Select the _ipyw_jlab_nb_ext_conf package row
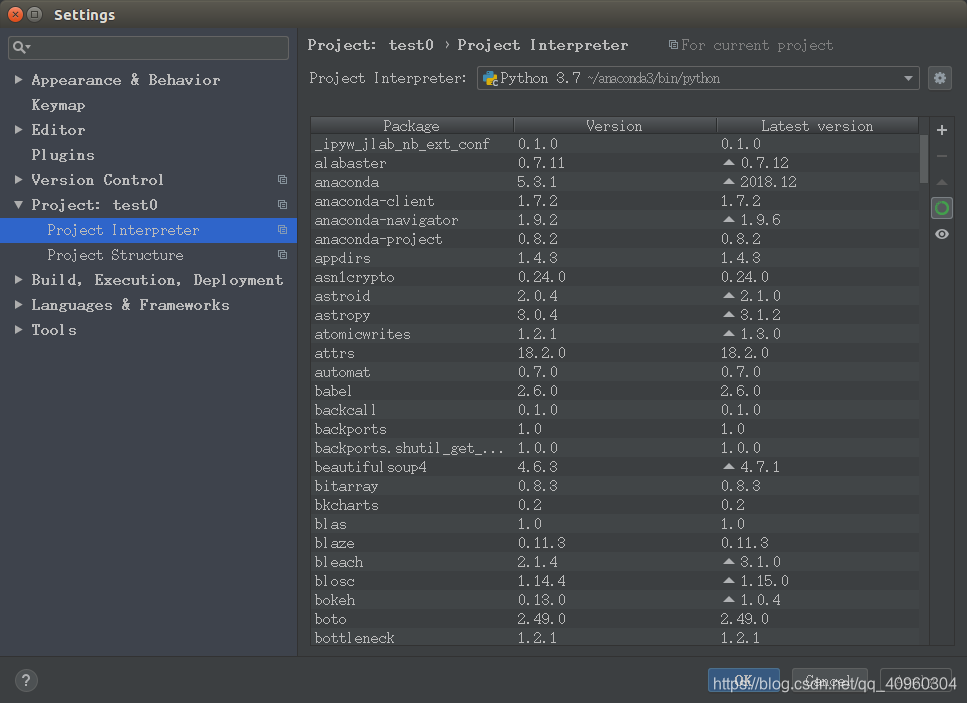 (615, 144)
